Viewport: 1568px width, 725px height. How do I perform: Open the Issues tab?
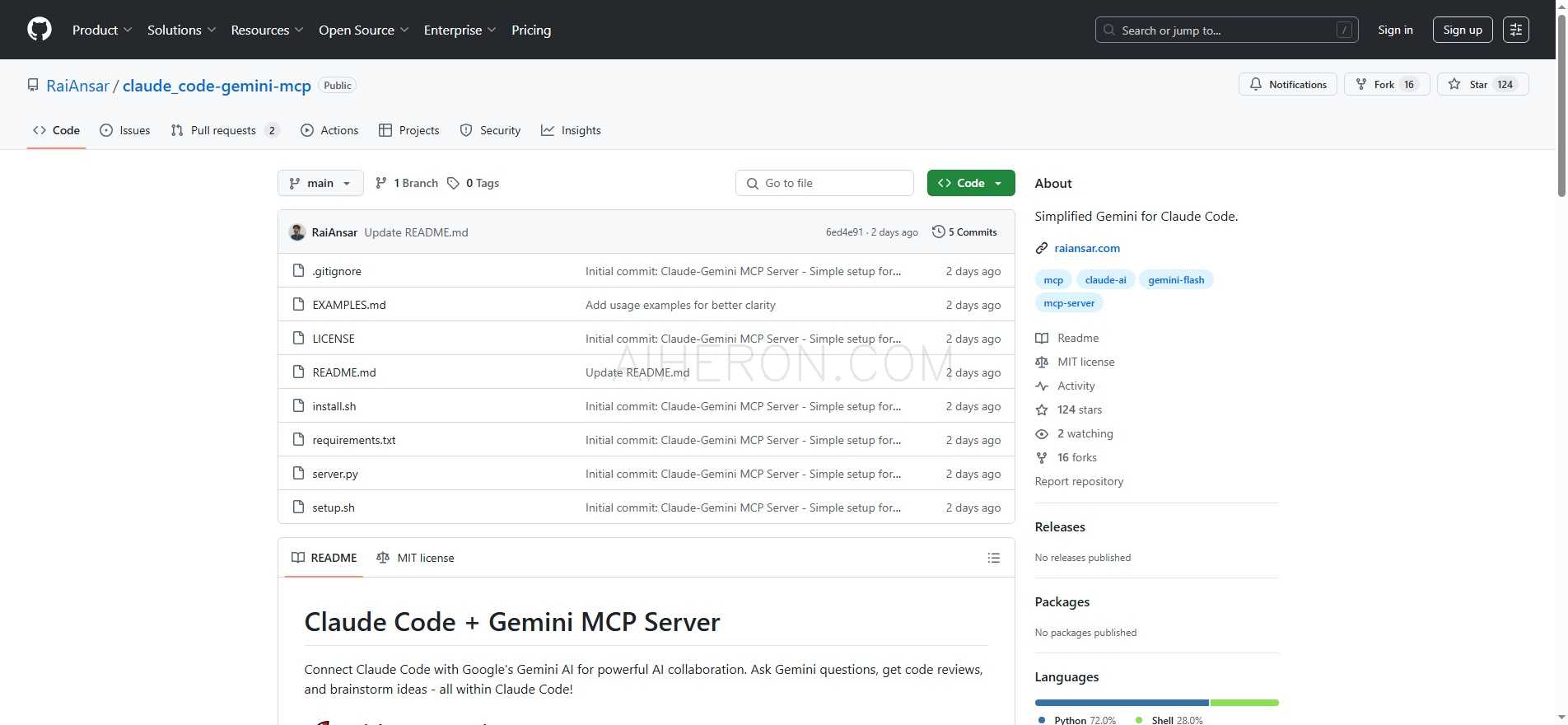coord(124,130)
